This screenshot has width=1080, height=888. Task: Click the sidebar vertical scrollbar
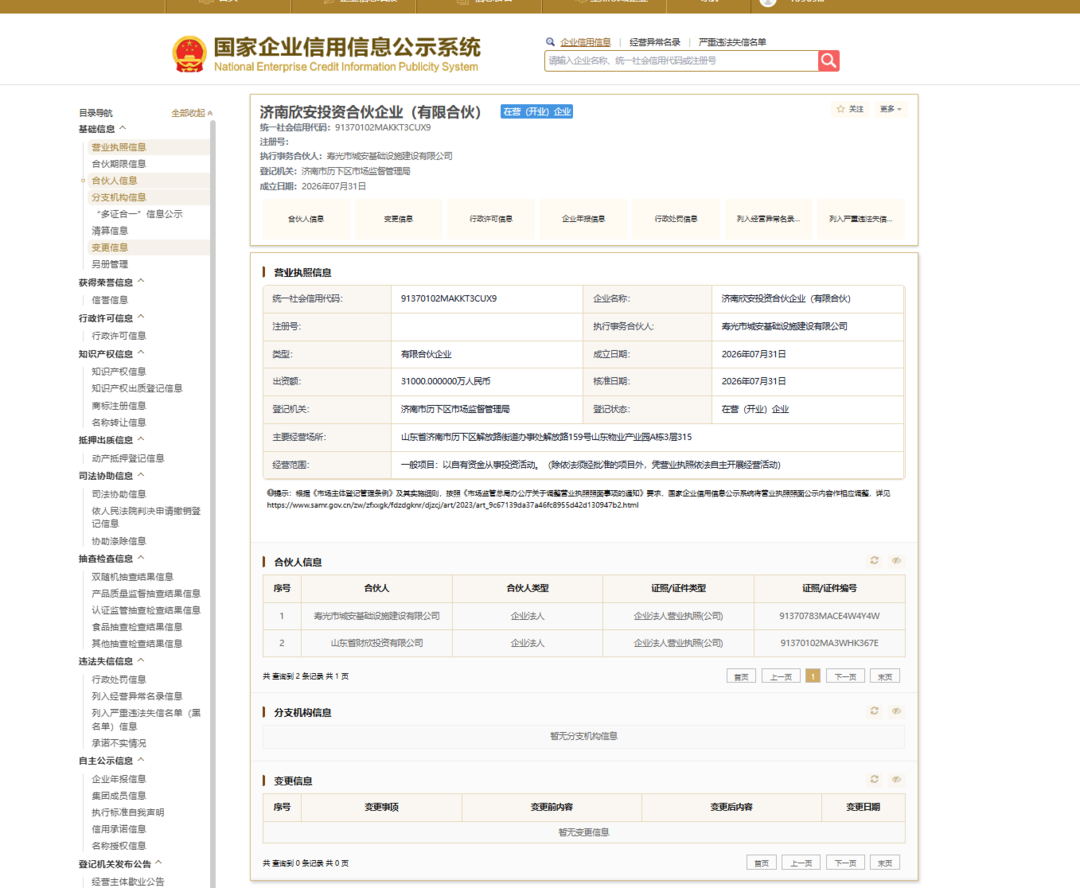(213, 503)
